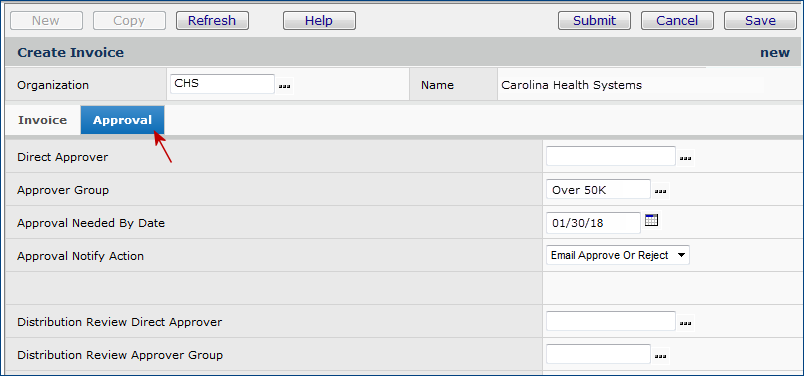The height and width of the screenshot is (376, 804).
Task: Click the Distribution Review Direct Approver field
Action: click(x=611, y=321)
